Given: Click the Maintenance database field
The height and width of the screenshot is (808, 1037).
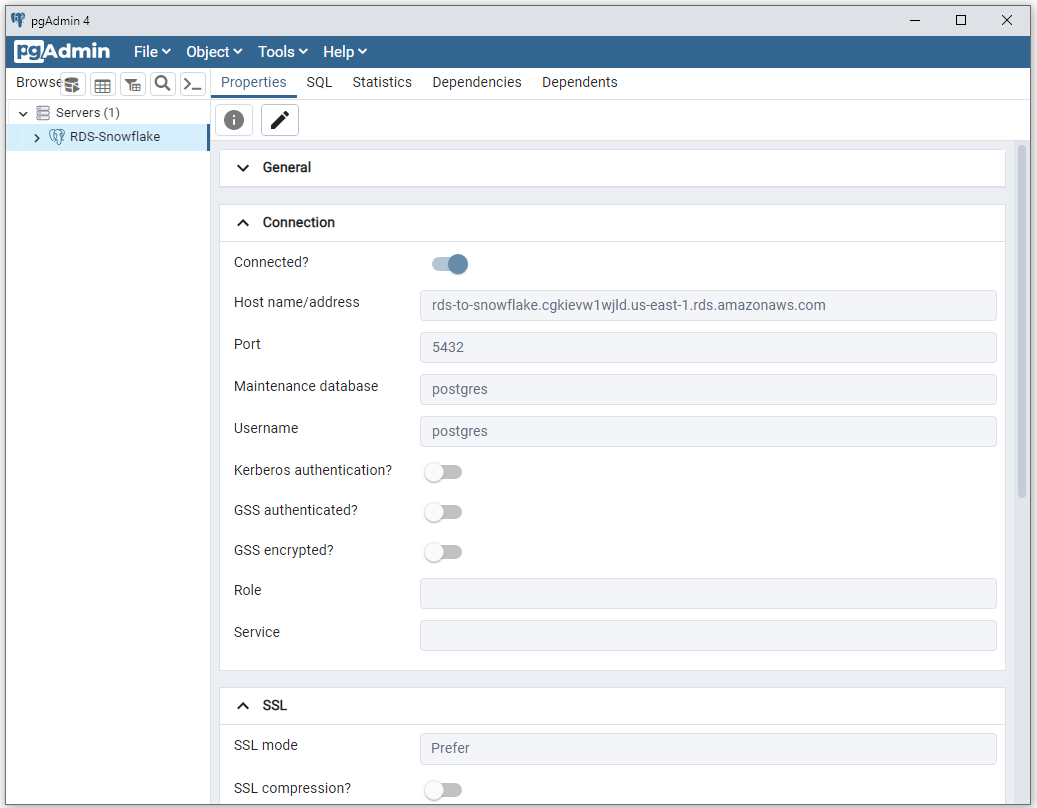Looking at the screenshot, I should [x=708, y=389].
